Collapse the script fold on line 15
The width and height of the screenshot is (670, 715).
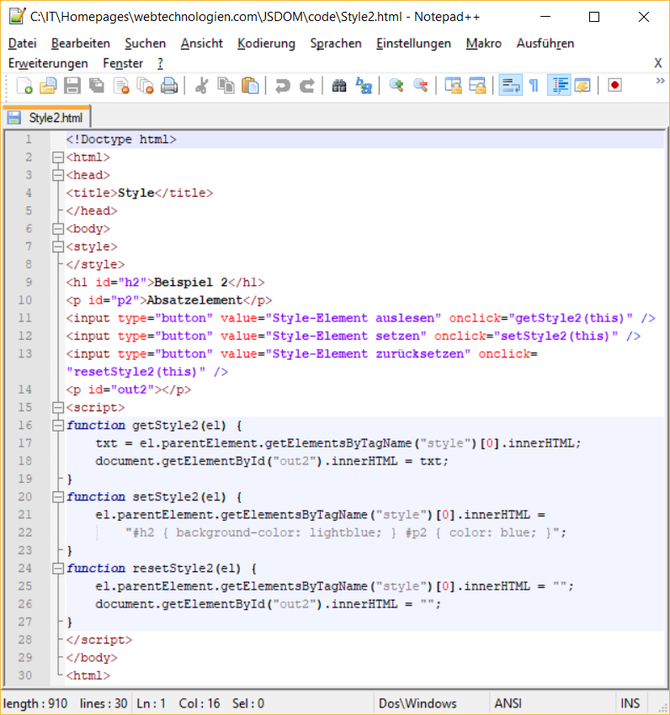tap(57, 407)
